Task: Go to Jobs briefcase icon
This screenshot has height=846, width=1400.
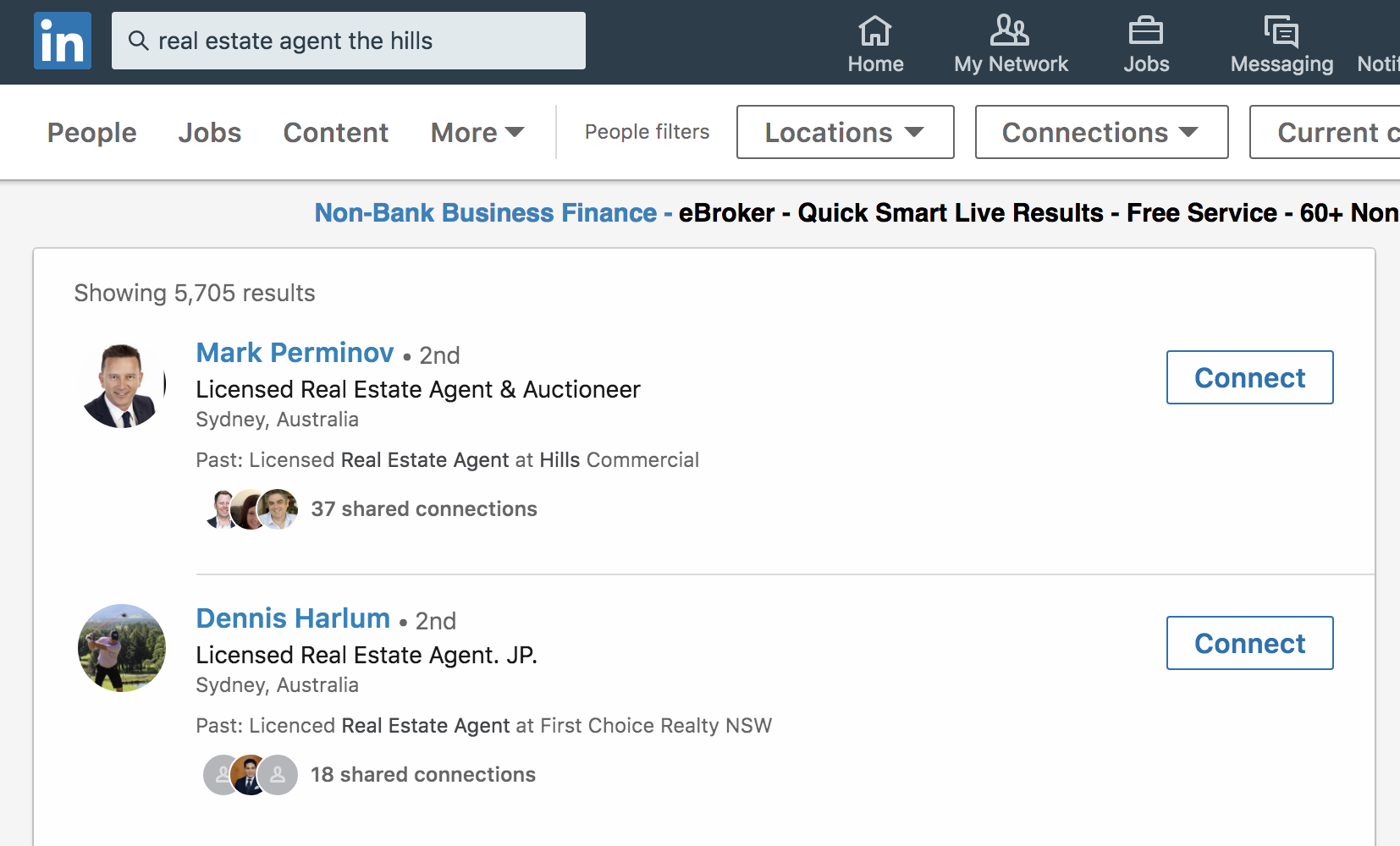Action: click(x=1146, y=31)
